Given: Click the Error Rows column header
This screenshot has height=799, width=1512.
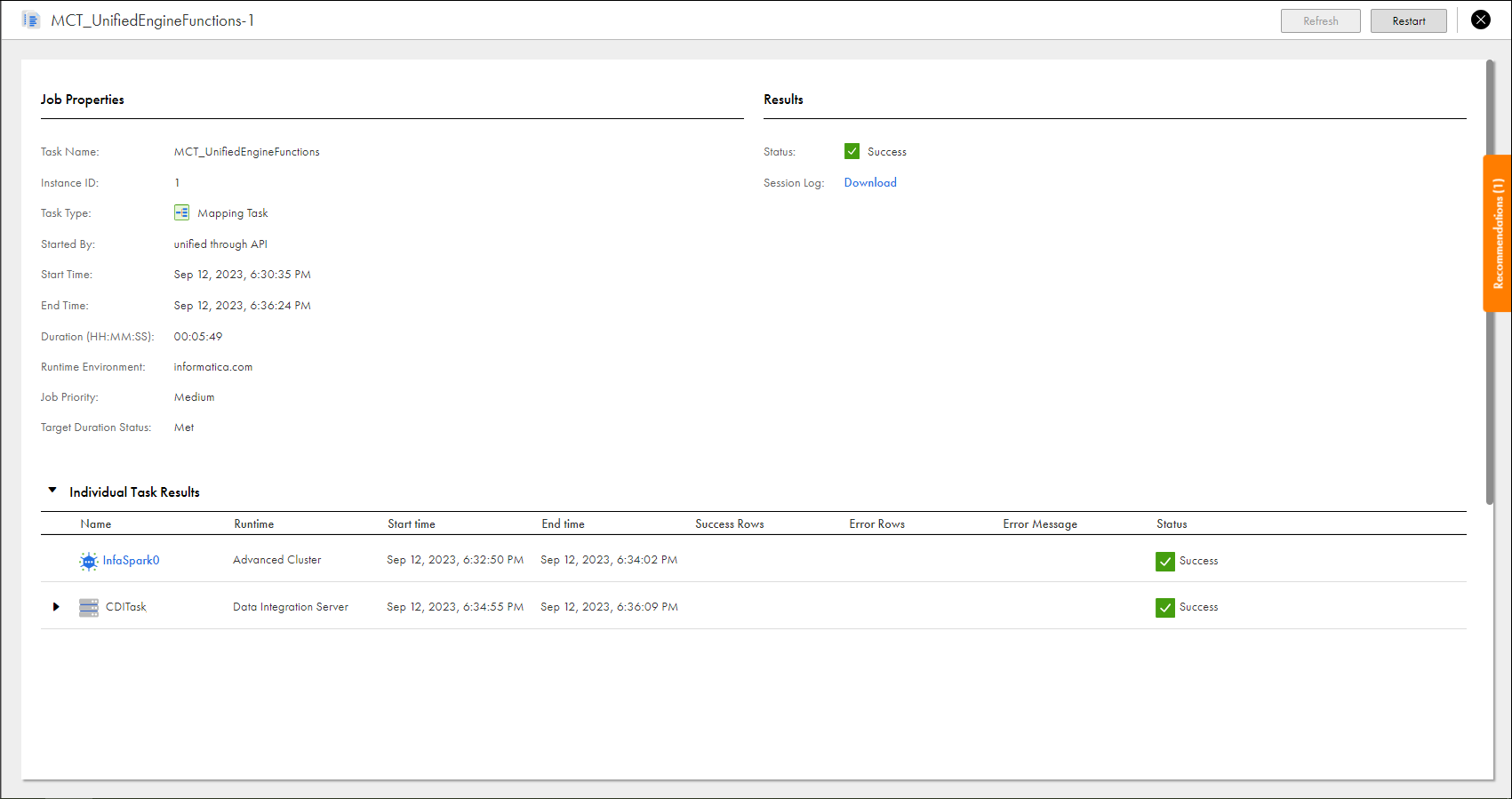Looking at the screenshot, I should coord(877,523).
